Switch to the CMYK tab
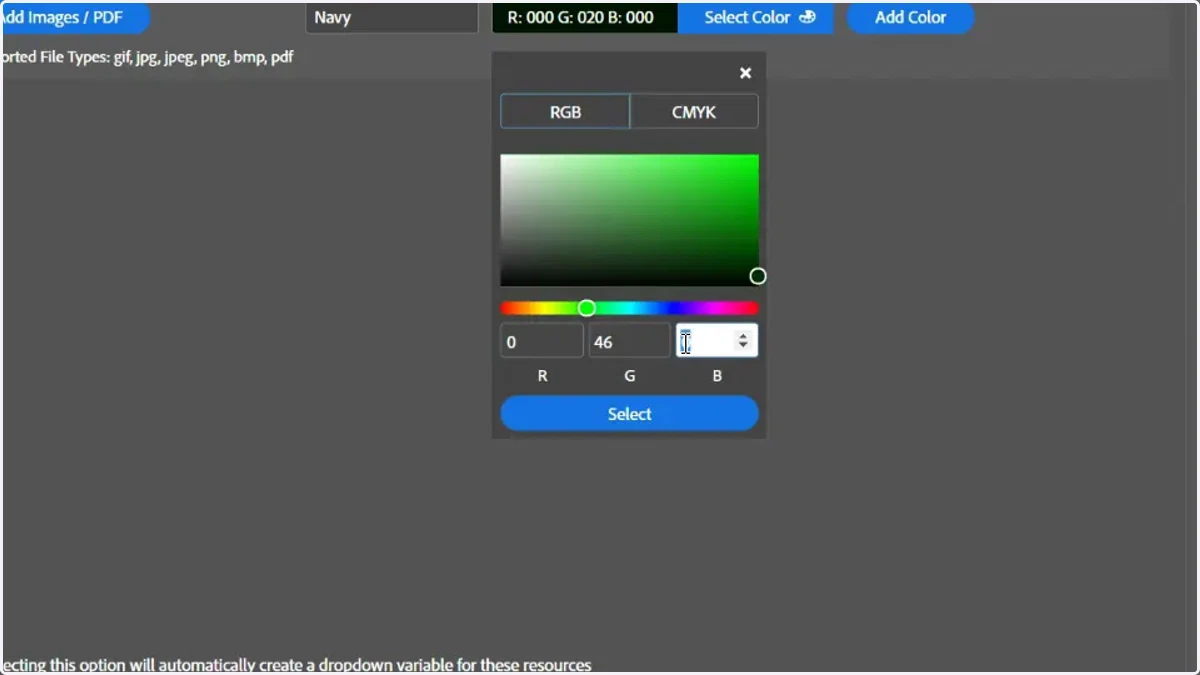 click(694, 112)
